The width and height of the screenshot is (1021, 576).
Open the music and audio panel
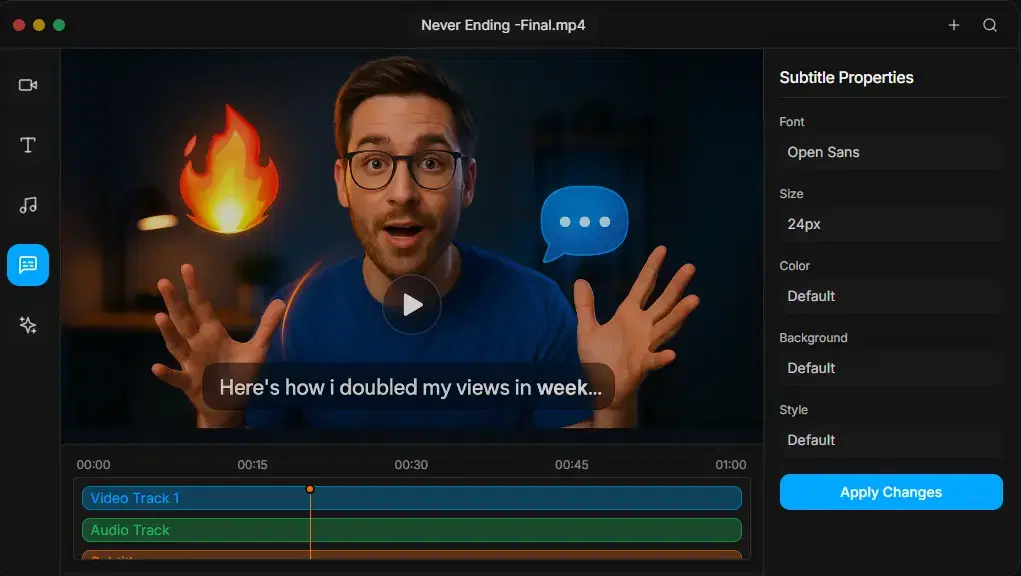pyautogui.click(x=28, y=205)
